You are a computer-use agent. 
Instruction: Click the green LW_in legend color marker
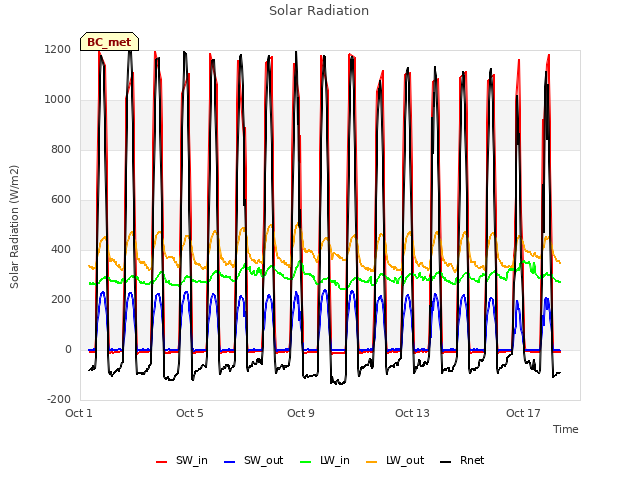click(x=306, y=462)
